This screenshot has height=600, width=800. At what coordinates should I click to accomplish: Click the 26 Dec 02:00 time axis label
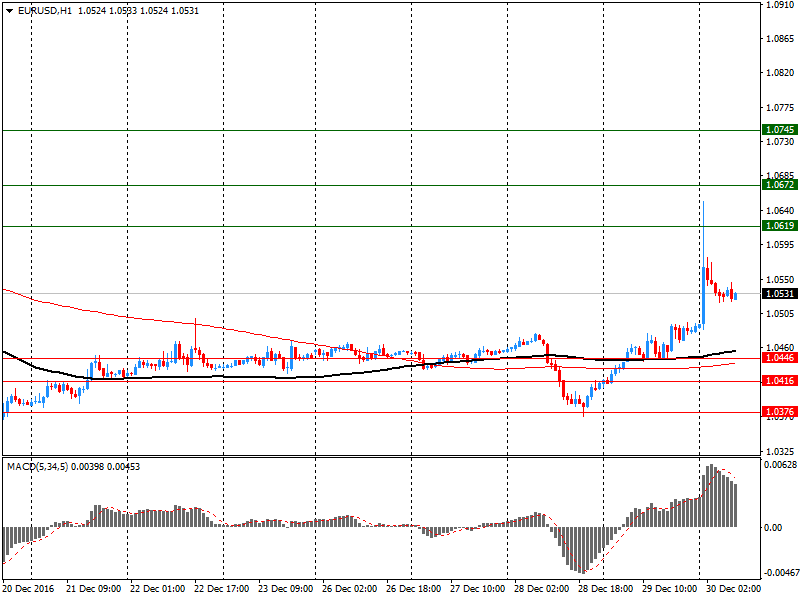[349, 589]
